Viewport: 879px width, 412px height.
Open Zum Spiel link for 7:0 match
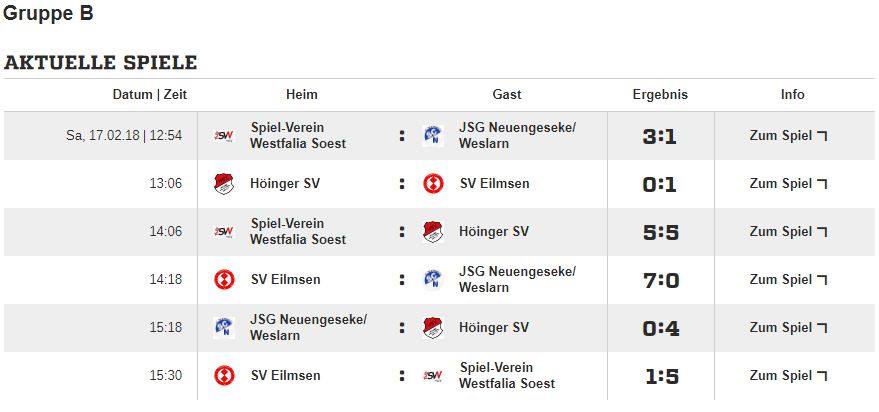[x=788, y=280]
